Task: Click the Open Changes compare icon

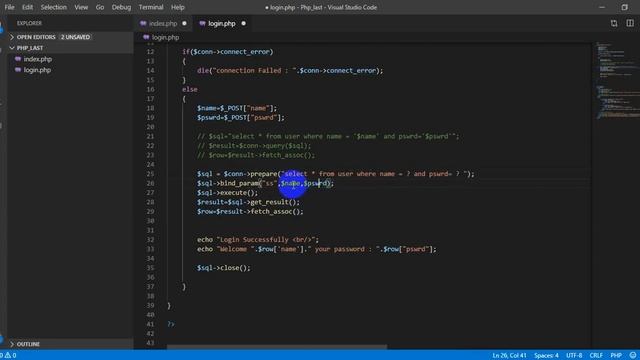Action: click(614, 24)
